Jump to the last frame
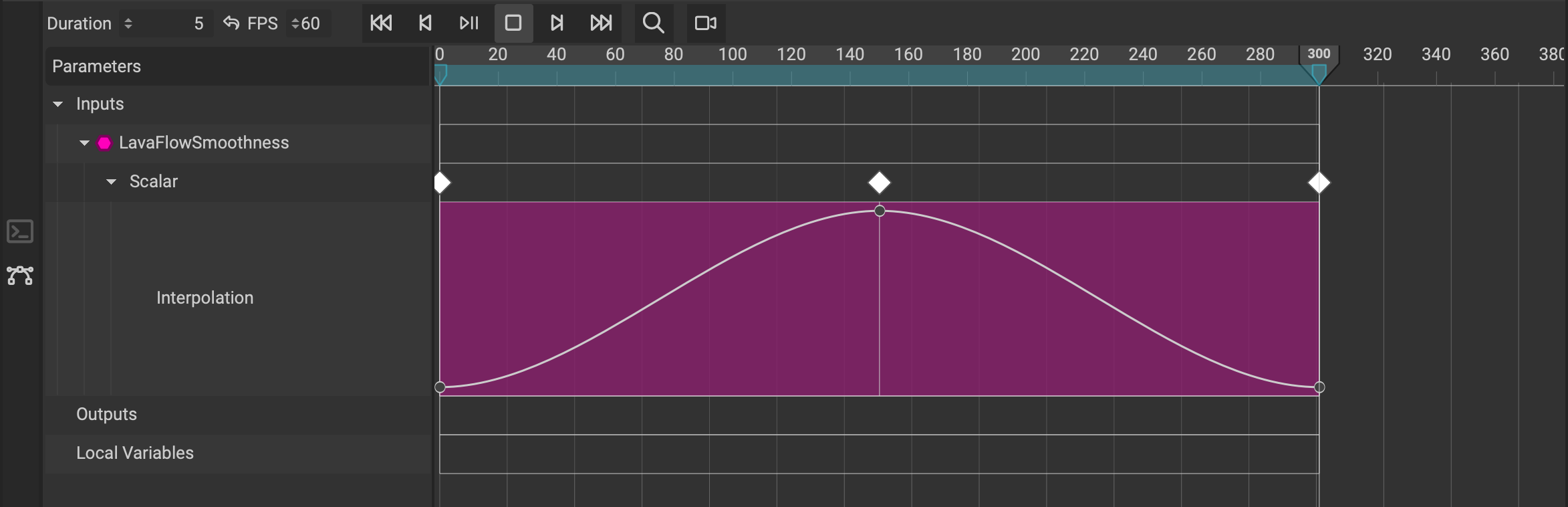 [601, 23]
